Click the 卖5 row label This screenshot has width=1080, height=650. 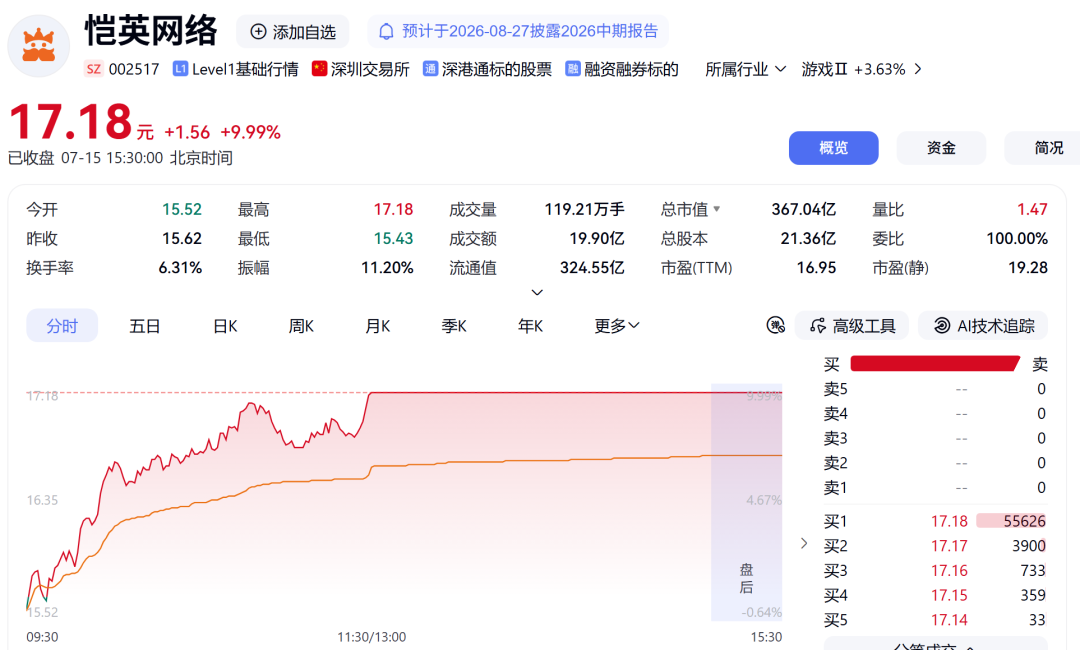(x=835, y=389)
